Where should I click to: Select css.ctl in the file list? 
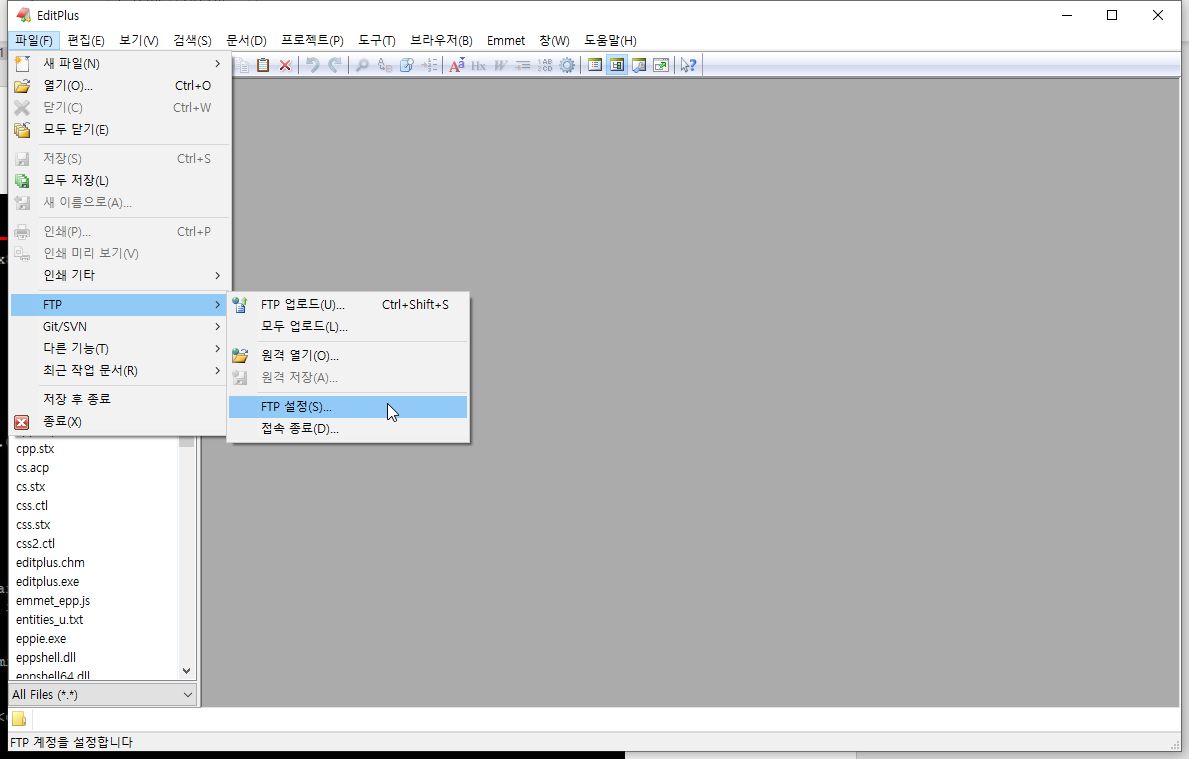pos(32,506)
